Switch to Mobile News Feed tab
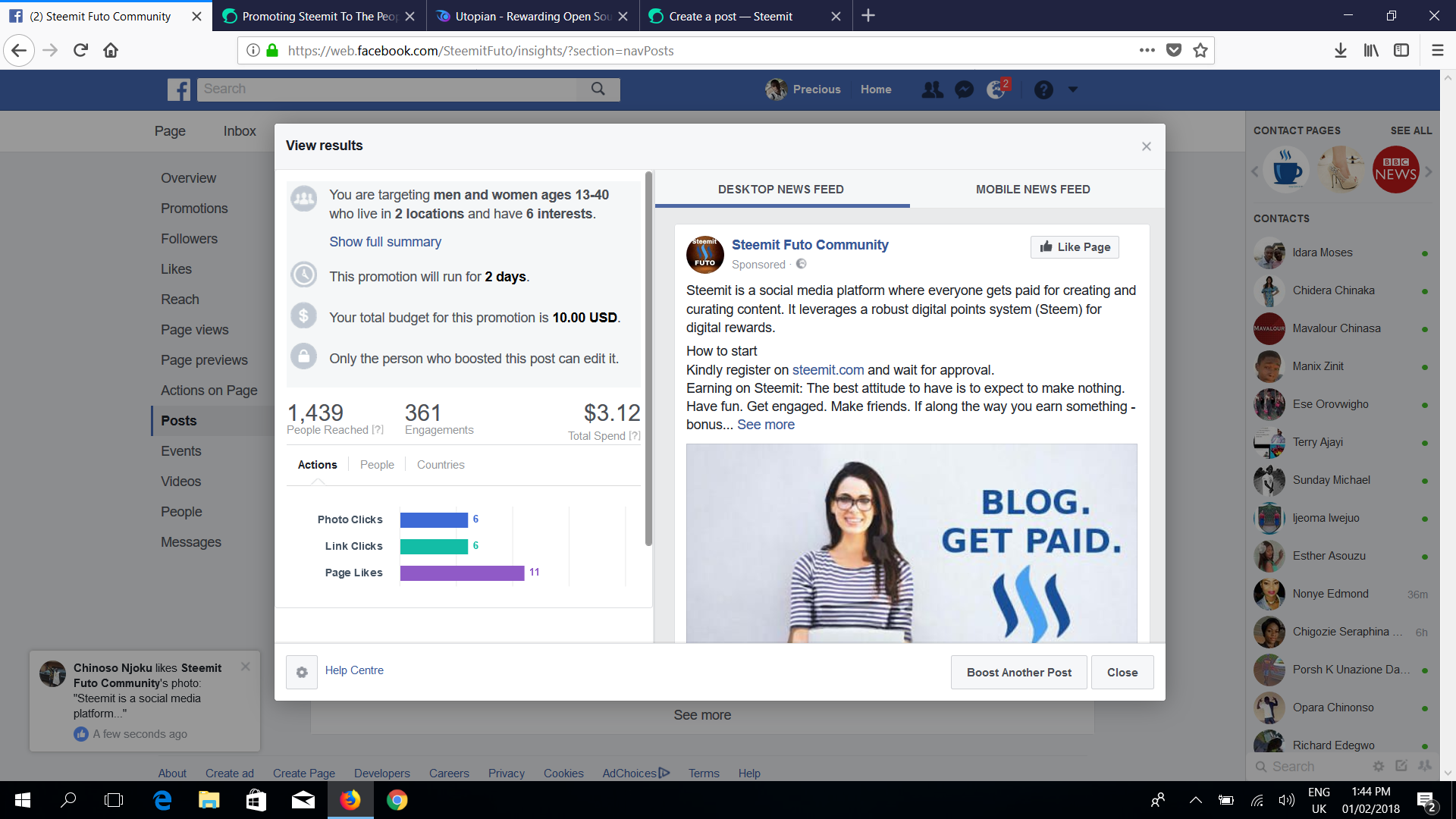Viewport: 1456px width, 819px height. [x=1032, y=190]
